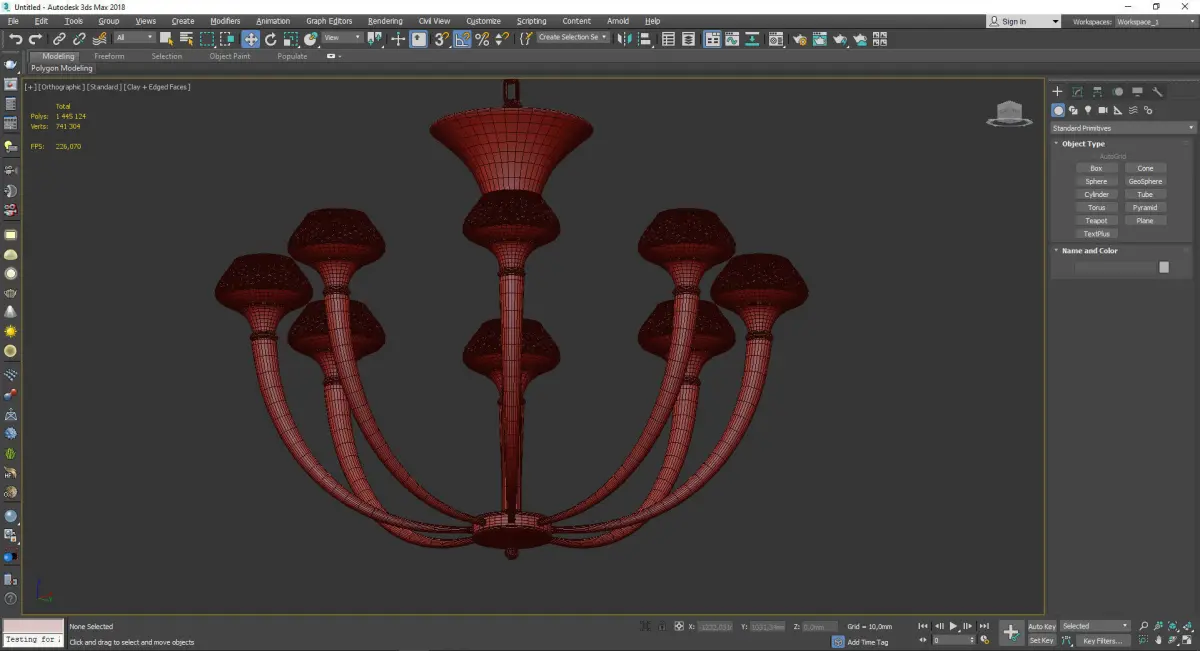This screenshot has width=1200, height=651.
Task: Click the Undo arrow icon
Action: [x=16, y=39]
